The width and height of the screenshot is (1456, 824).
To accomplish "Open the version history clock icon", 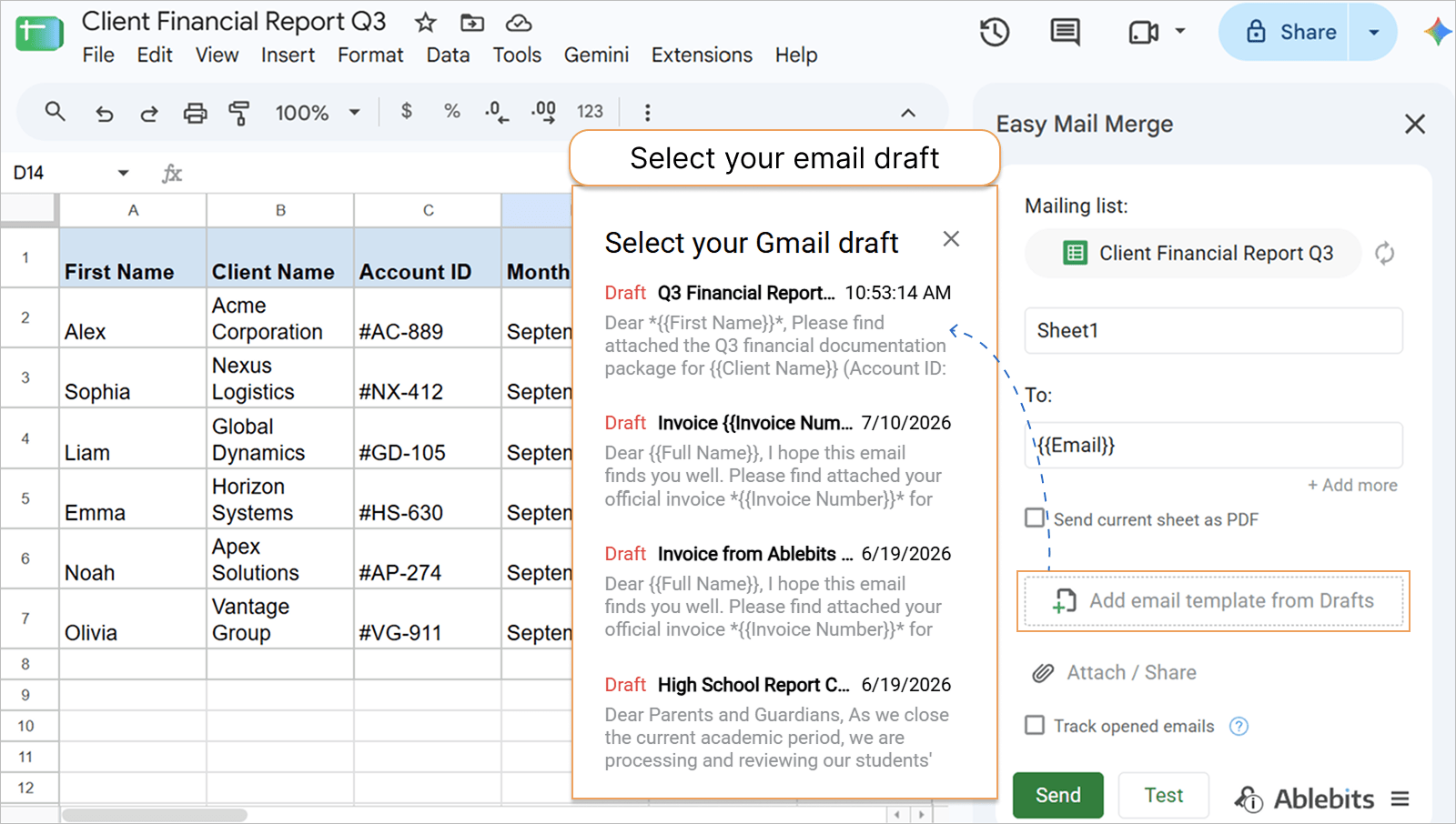I will pos(995,32).
